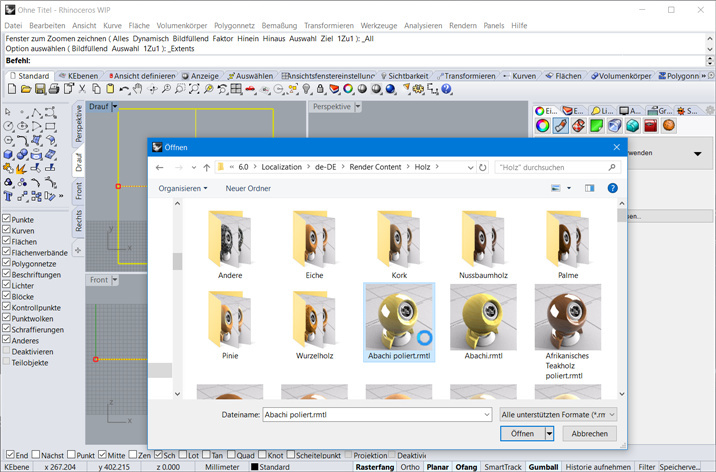Click the blue render sphere icon
The height and width of the screenshot is (472, 716).
(x=390, y=89)
